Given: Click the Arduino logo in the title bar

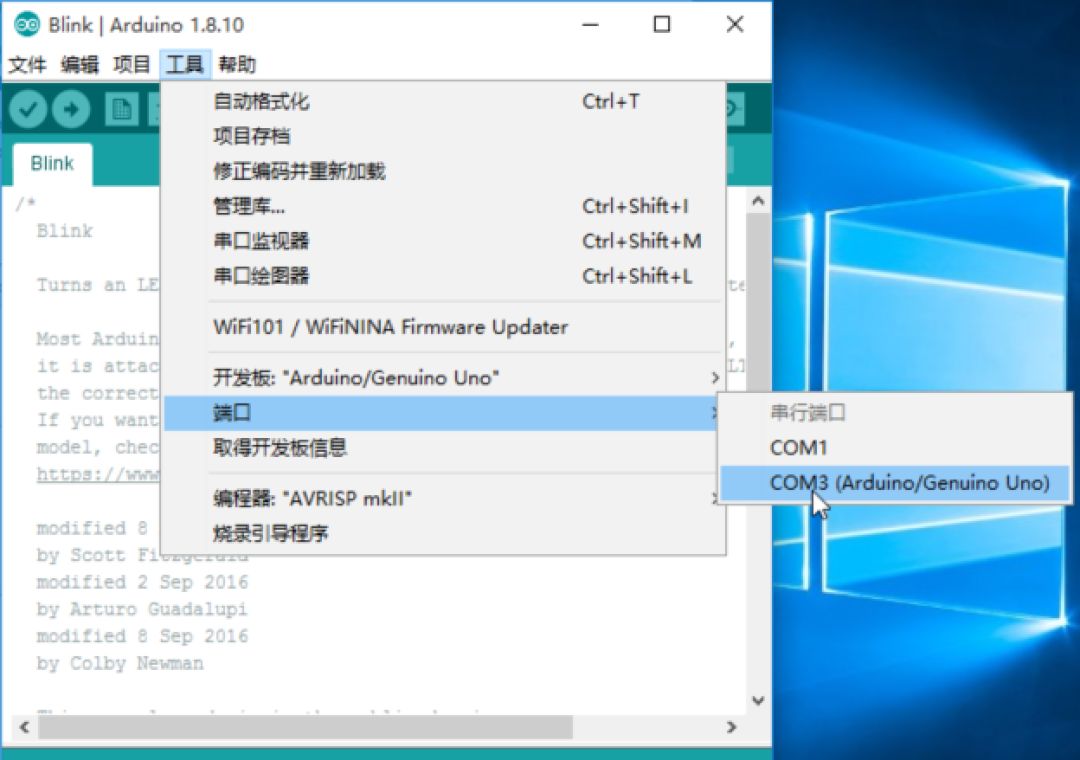Looking at the screenshot, I should [x=27, y=24].
